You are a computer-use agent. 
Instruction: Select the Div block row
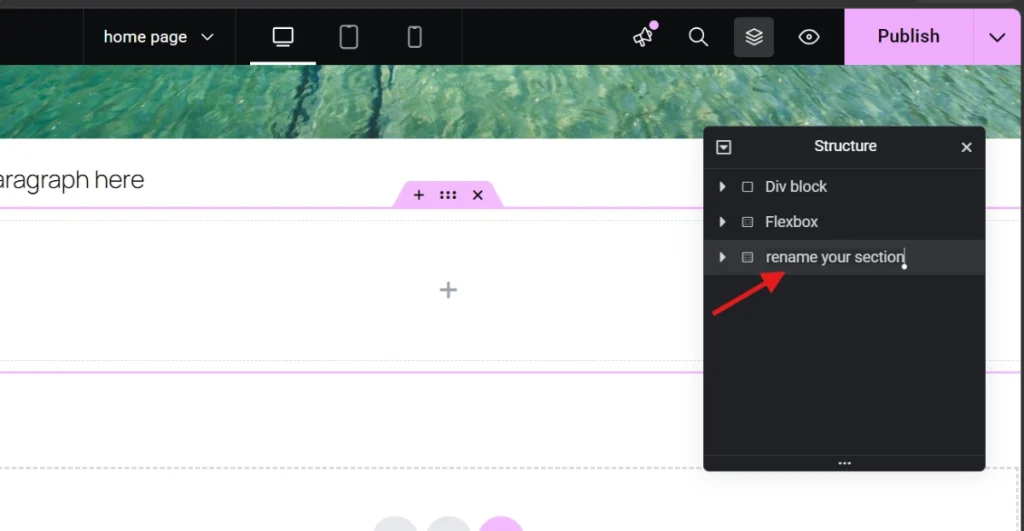pos(844,187)
